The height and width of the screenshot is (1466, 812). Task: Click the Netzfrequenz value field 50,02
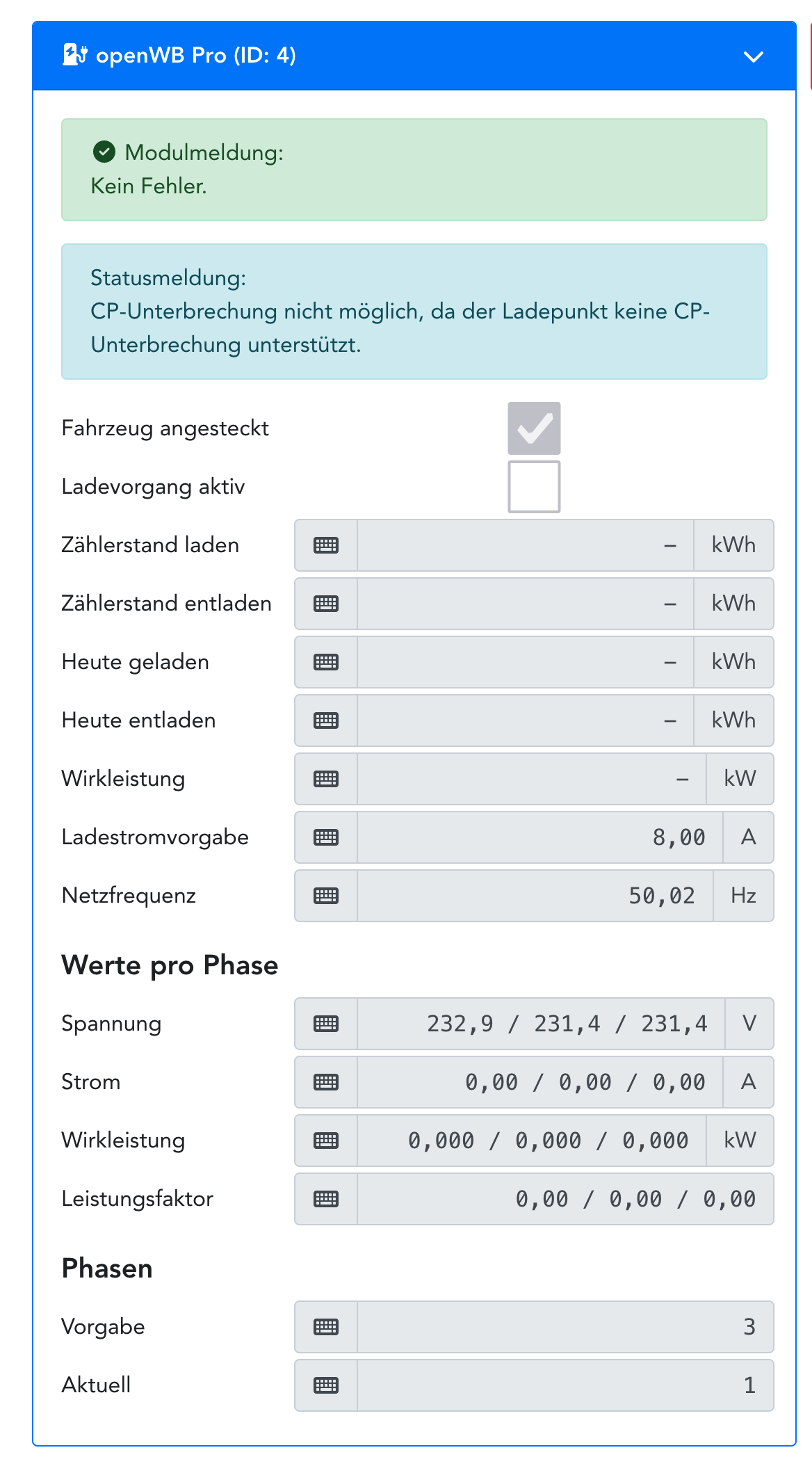tap(535, 896)
